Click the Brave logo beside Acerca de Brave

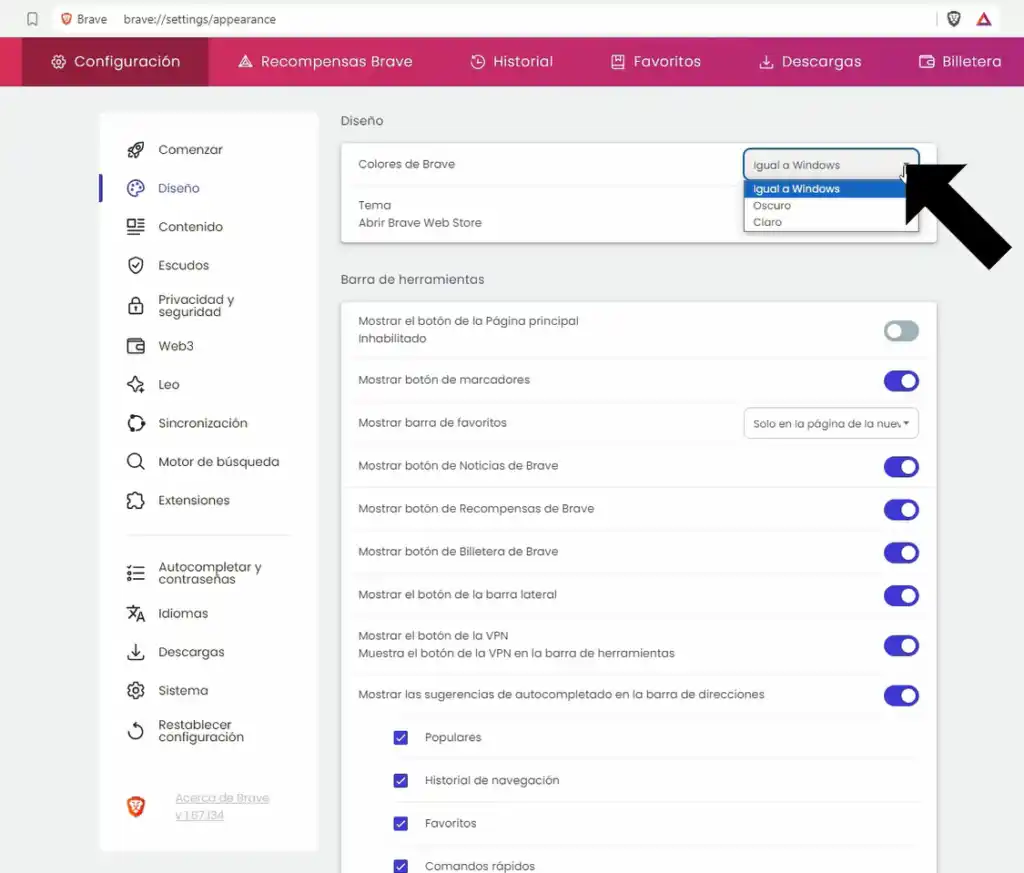tap(136, 807)
